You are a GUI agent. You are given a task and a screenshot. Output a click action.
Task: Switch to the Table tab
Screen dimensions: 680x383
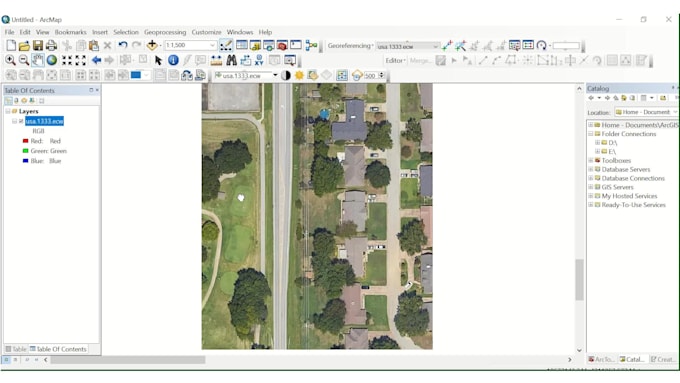[x=16, y=349]
